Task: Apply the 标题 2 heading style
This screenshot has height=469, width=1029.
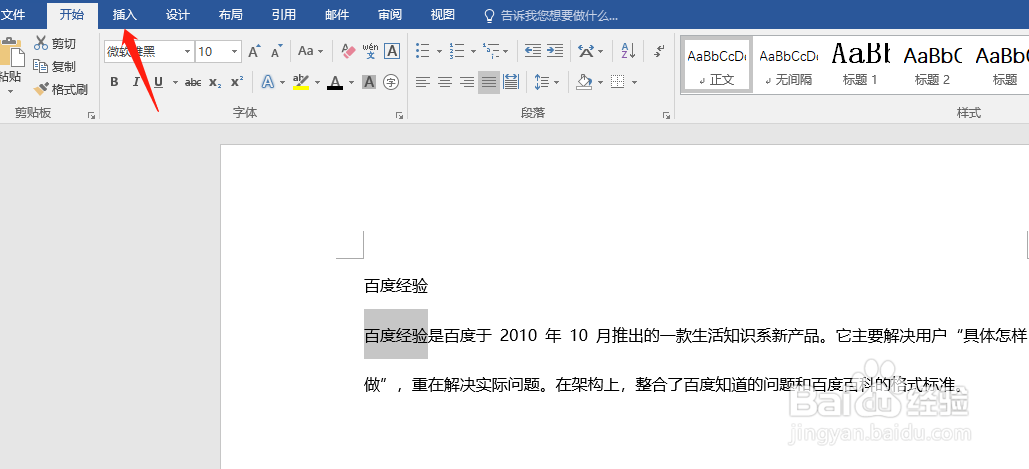Action: click(x=933, y=64)
